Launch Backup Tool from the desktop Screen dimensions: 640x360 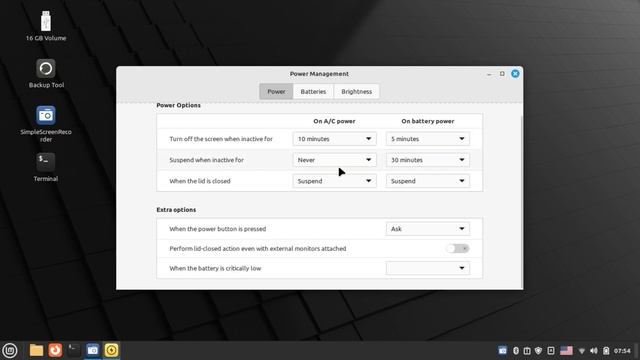[46, 73]
